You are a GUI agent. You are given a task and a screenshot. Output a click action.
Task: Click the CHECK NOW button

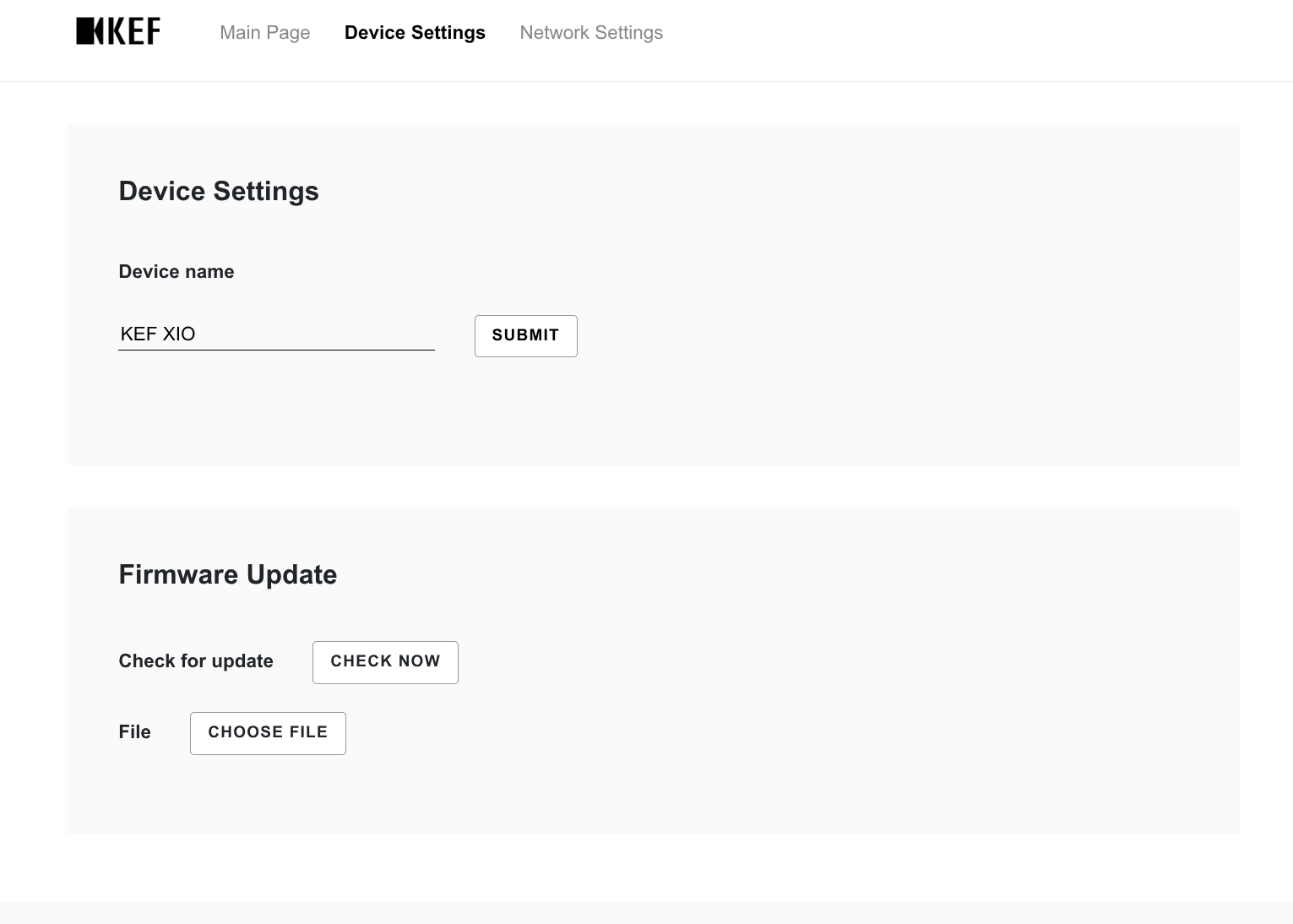pos(385,662)
